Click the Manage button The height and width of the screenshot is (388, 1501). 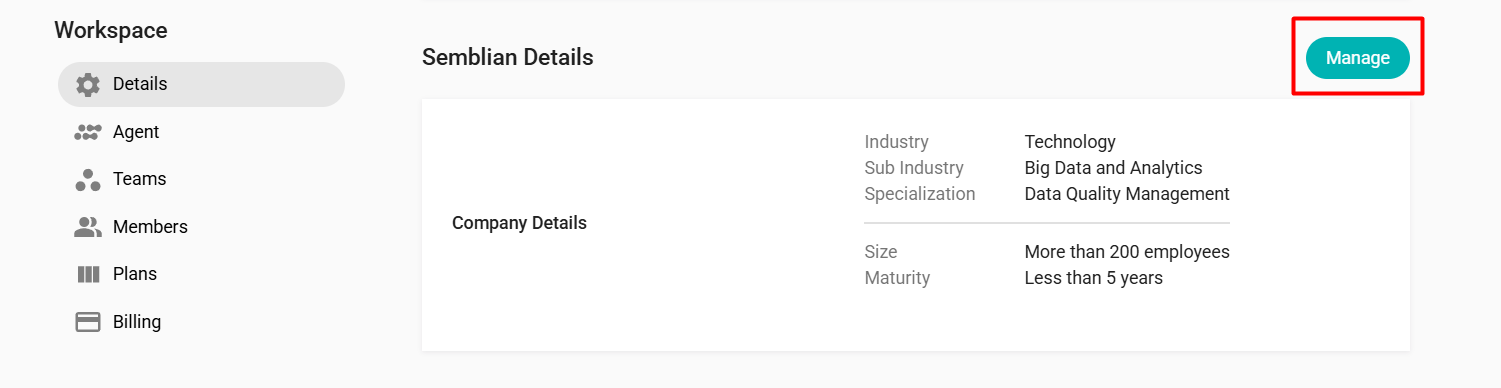coord(1358,58)
